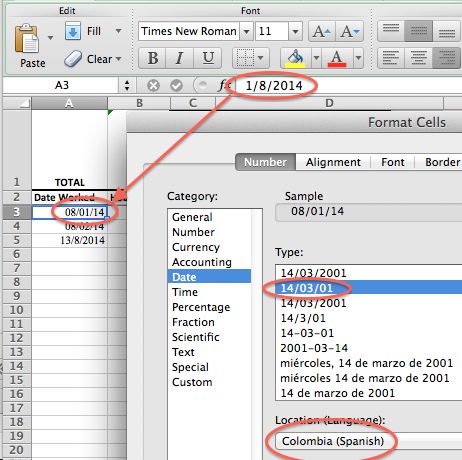This screenshot has width=462, height=460.
Task: Confirm entry with the checkmark icon
Action: (x=176, y=86)
